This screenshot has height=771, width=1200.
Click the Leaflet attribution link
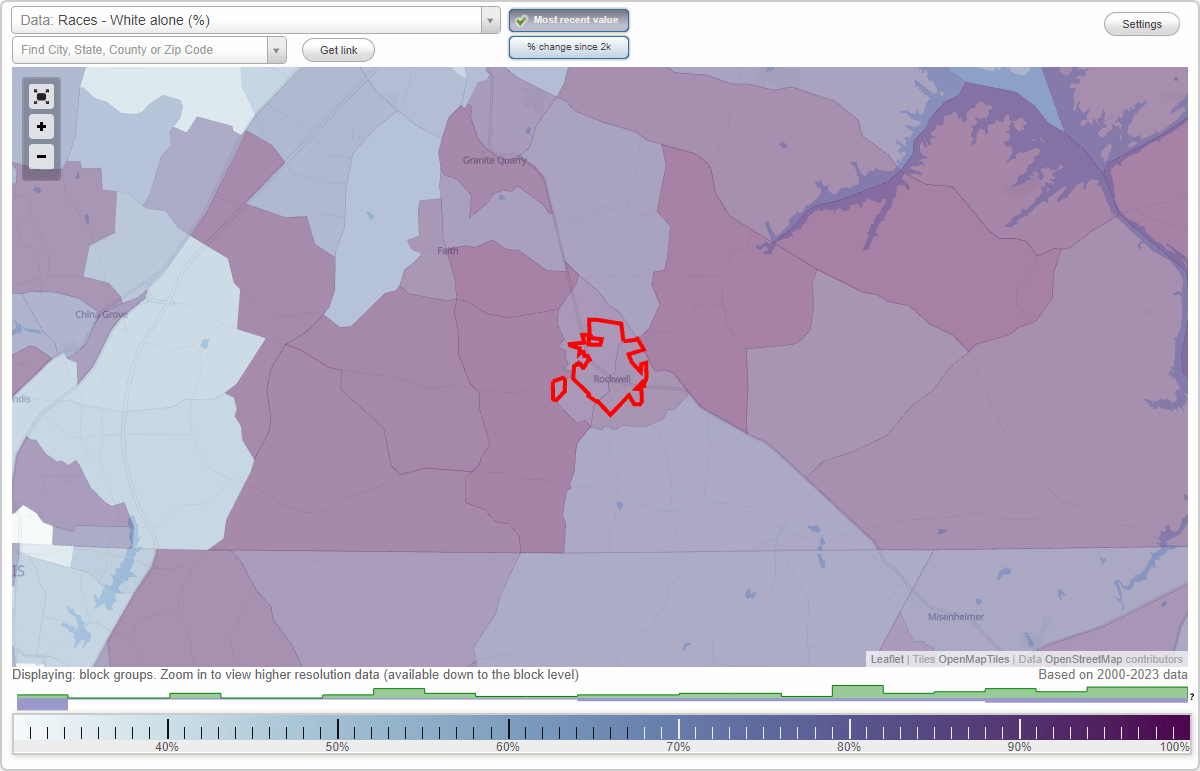886,659
